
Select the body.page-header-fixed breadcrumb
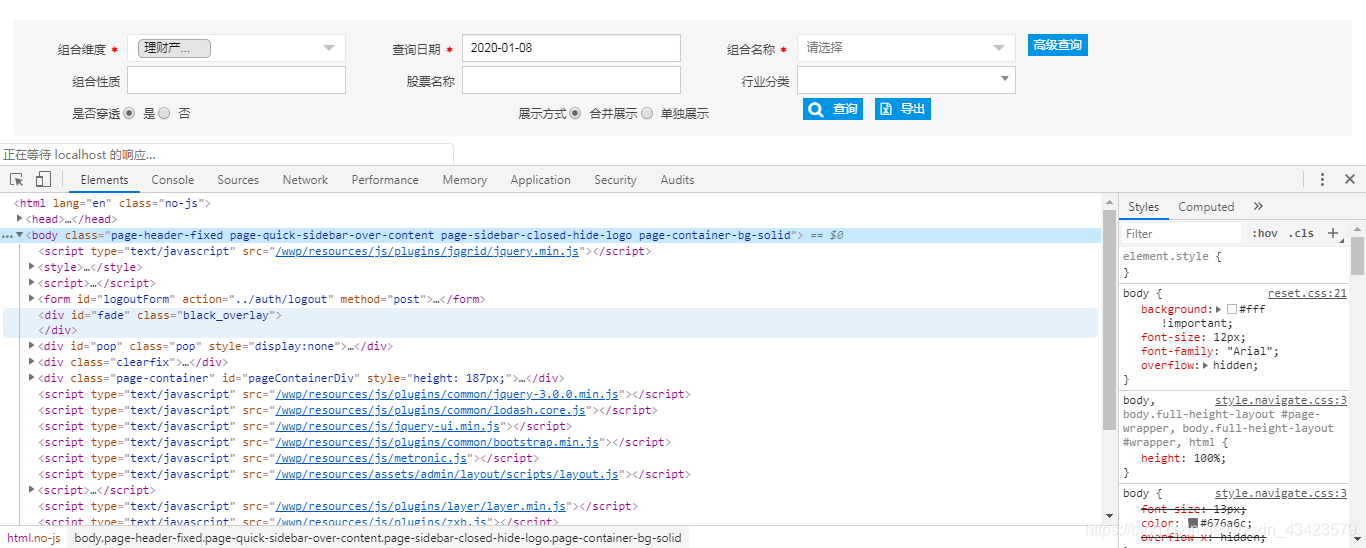click(378, 538)
